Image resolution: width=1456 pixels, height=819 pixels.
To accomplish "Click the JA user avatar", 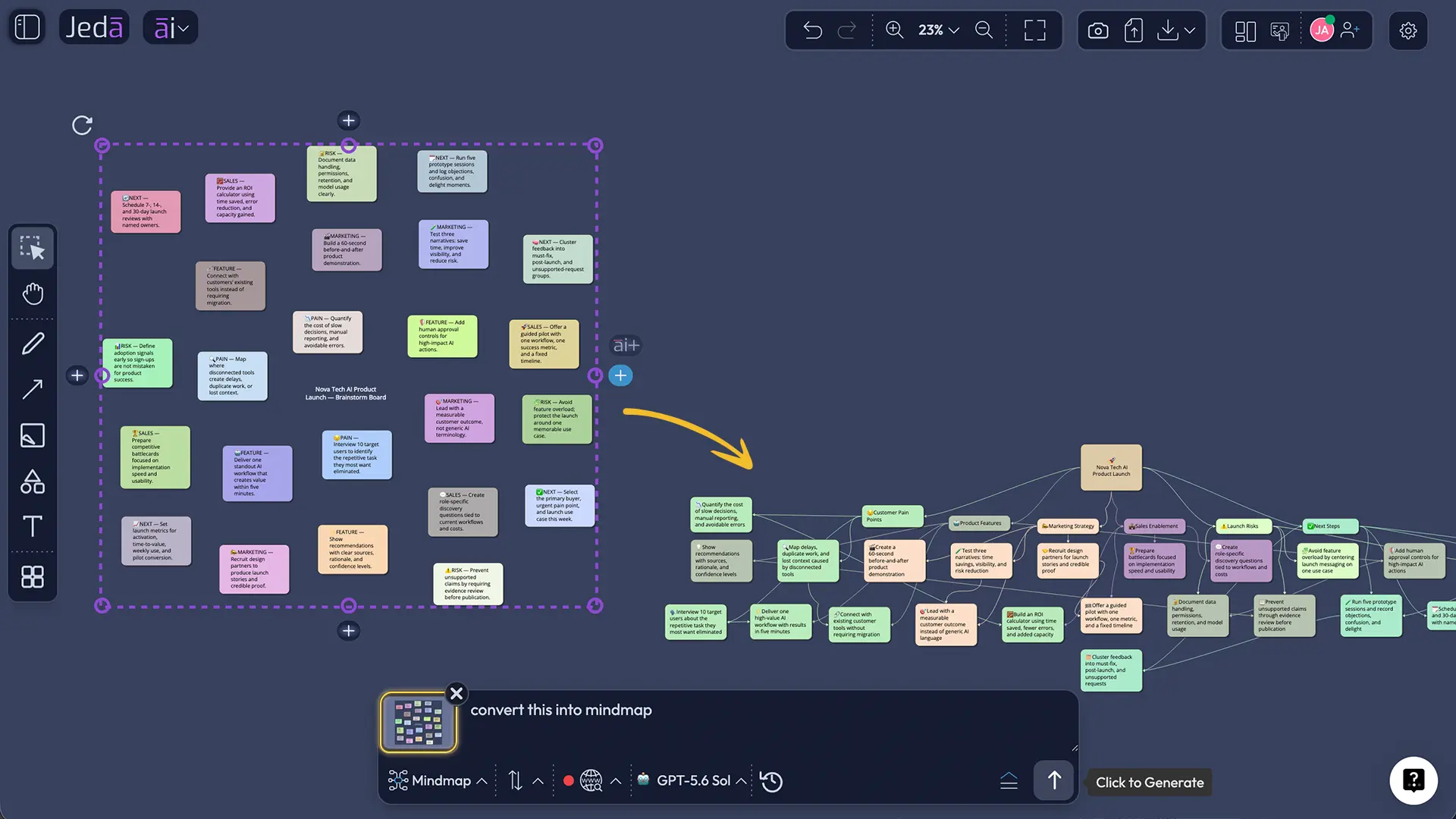I will click(x=1322, y=30).
